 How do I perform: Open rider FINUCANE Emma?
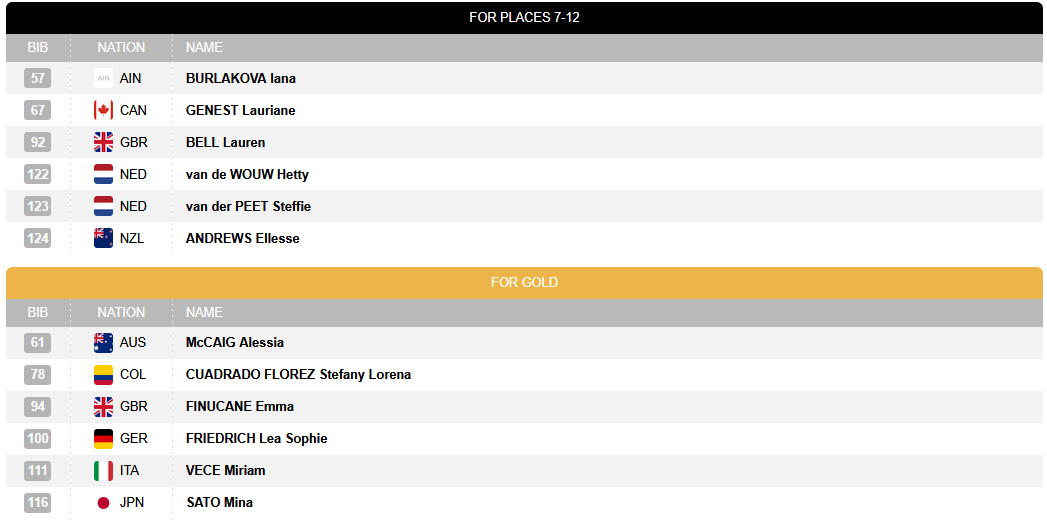[x=240, y=407]
